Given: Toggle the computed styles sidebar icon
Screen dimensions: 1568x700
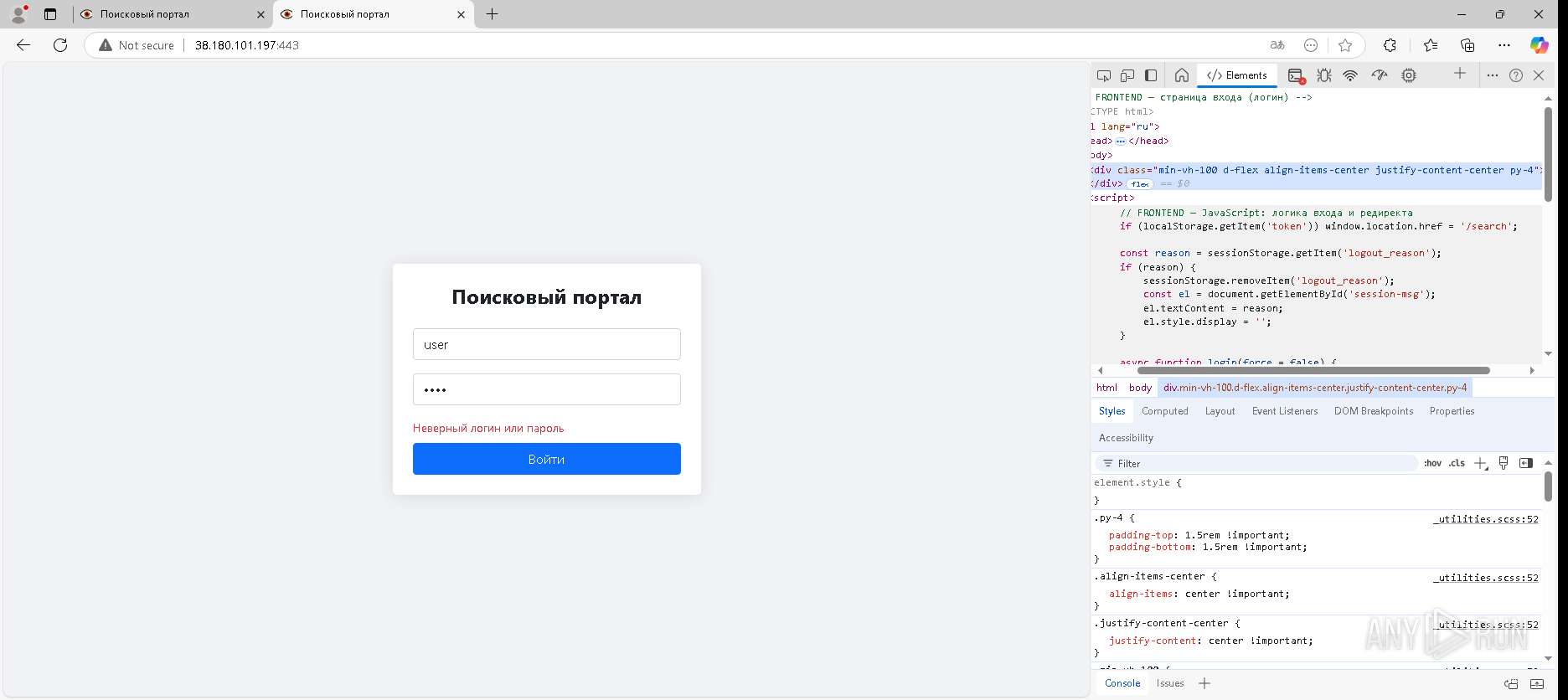Looking at the screenshot, I should click(1526, 463).
